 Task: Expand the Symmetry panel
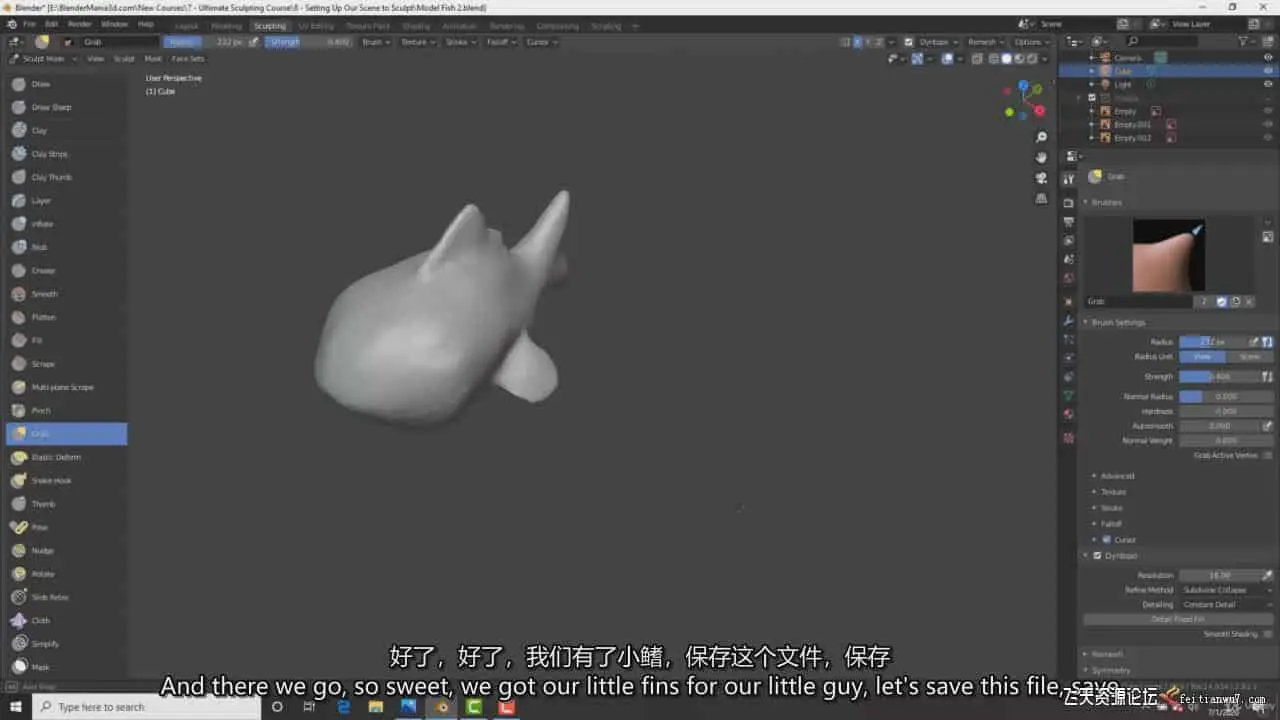(1111, 670)
